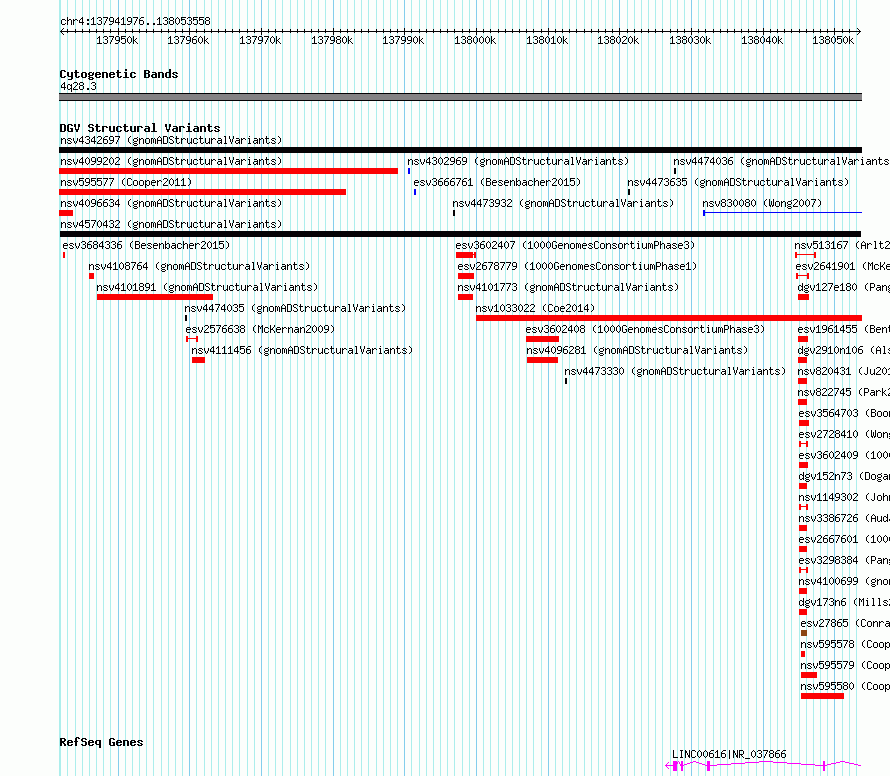Open dgv152n73 variant label
The image size is (890, 776).
(x=844, y=476)
